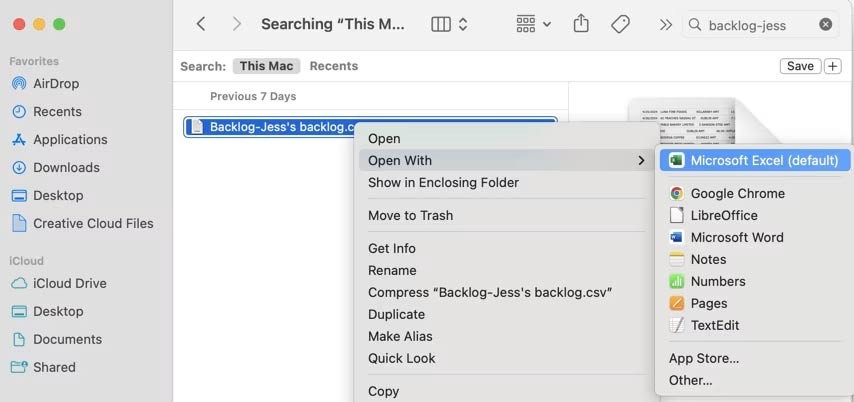Viewport: 854px width, 402px height.
Task: Choose Microsoft Excel (default) option
Action: pyautogui.click(x=763, y=160)
